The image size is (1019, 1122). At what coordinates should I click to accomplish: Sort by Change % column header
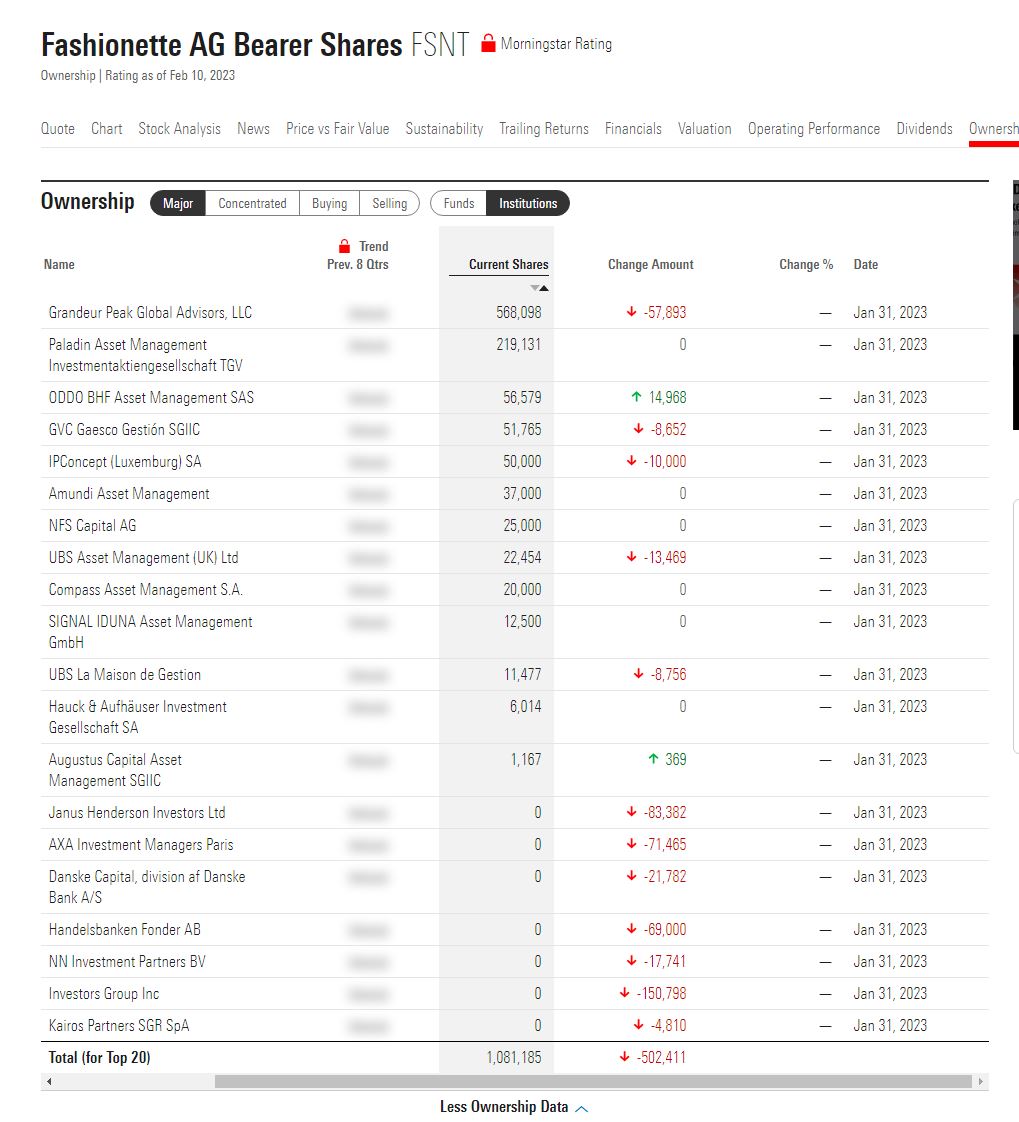806,264
